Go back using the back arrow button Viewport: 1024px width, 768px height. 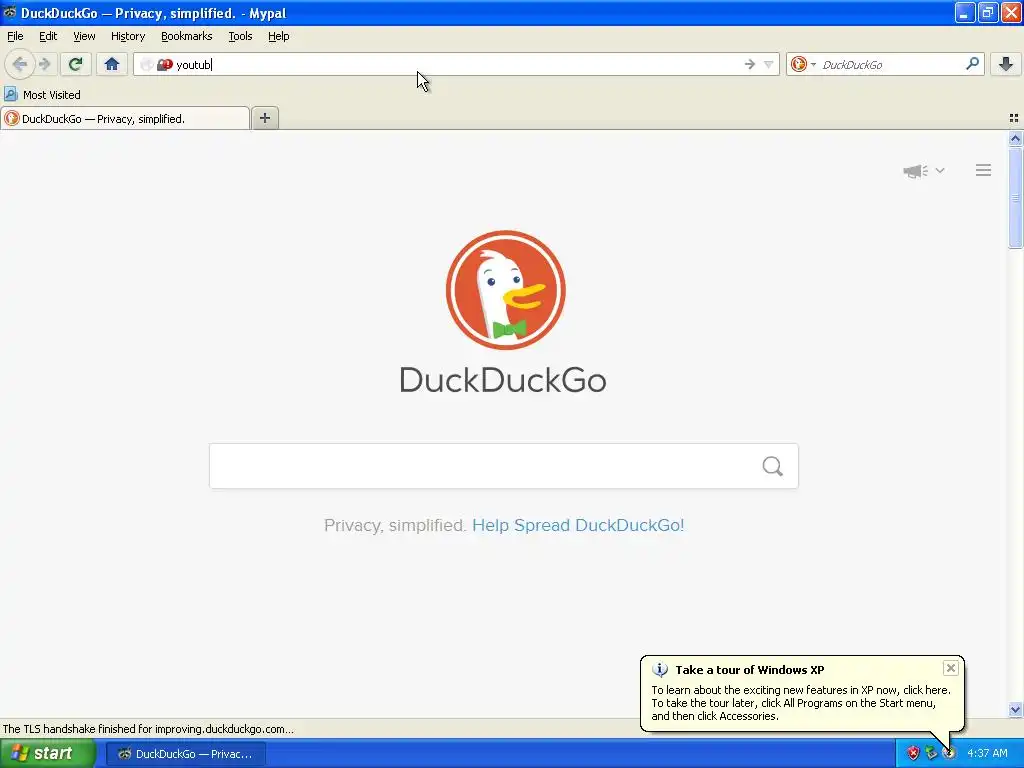point(20,64)
